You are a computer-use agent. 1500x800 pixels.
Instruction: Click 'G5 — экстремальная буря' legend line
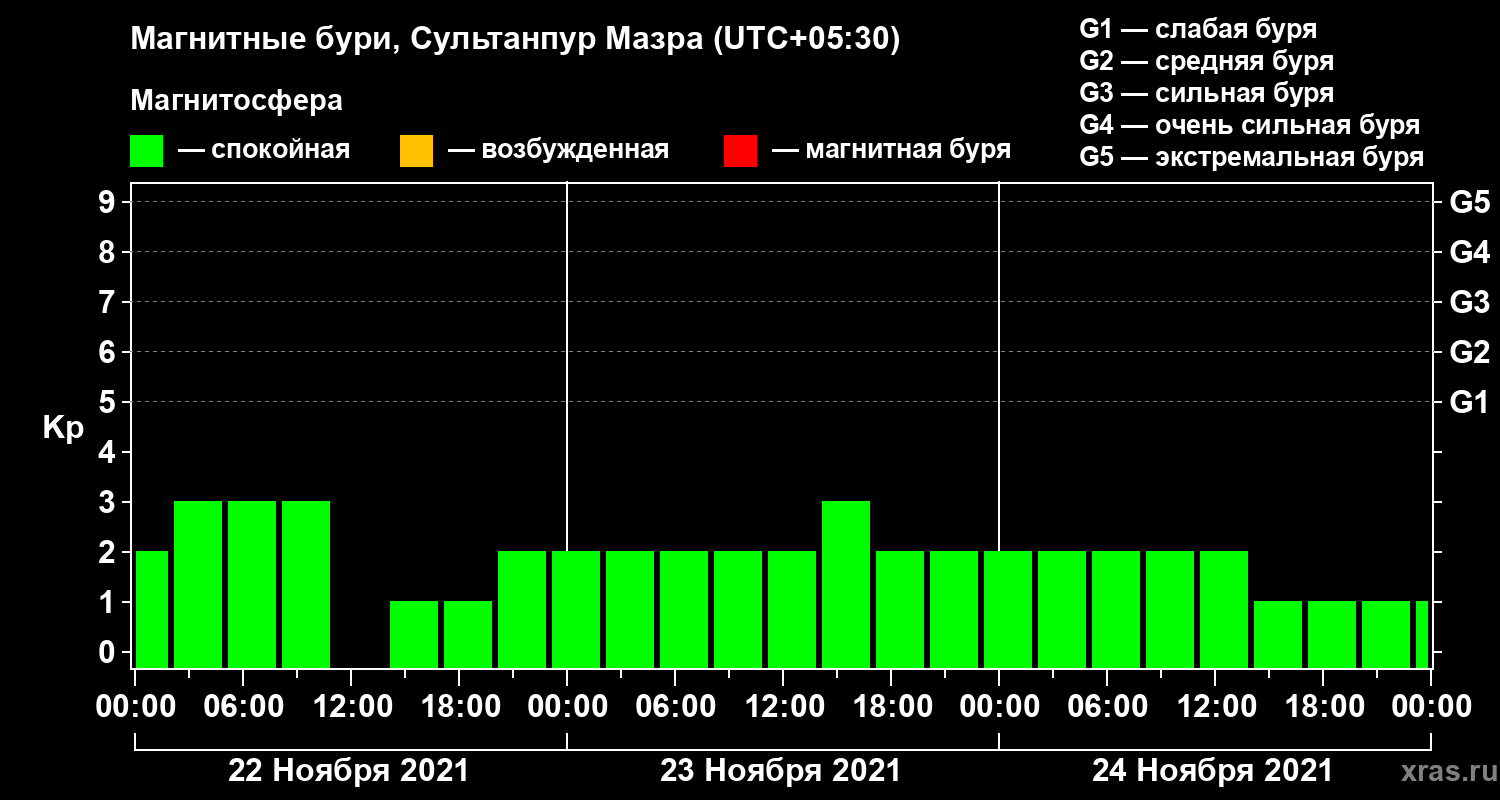[1252, 158]
